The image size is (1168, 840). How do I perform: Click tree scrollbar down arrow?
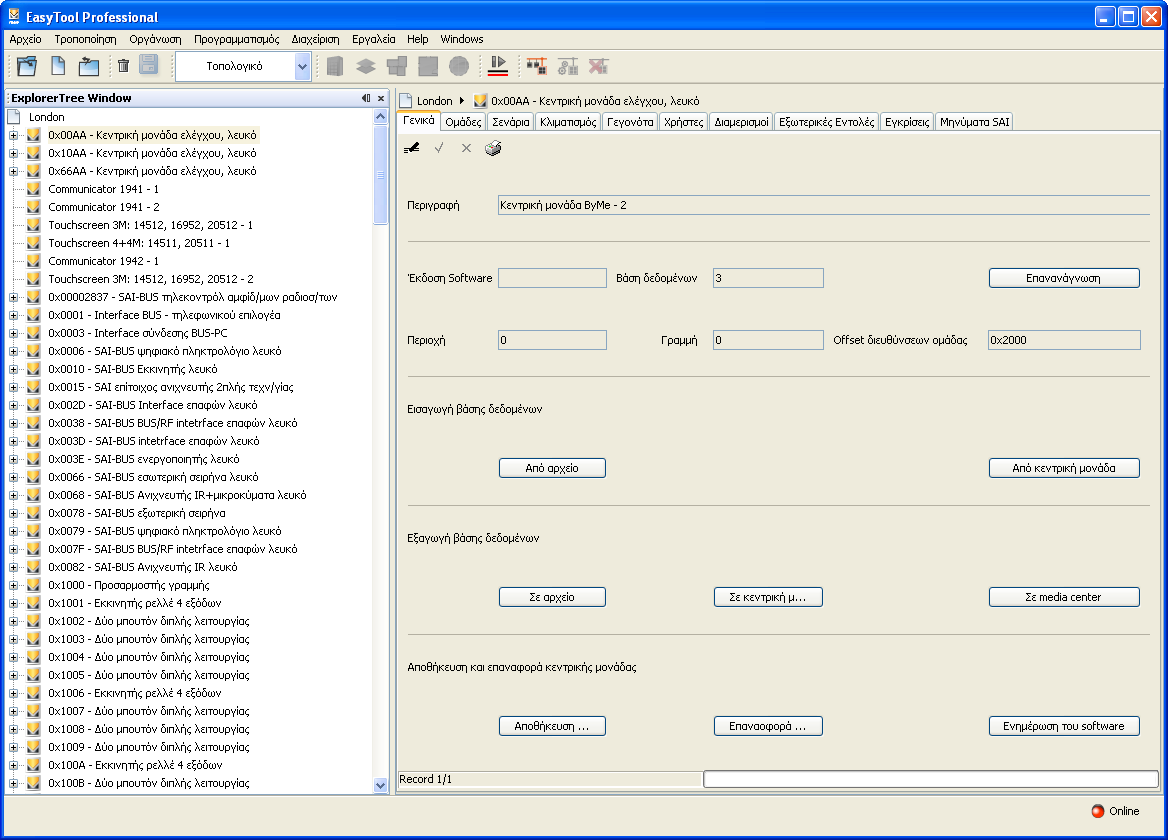pyautogui.click(x=381, y=785)
